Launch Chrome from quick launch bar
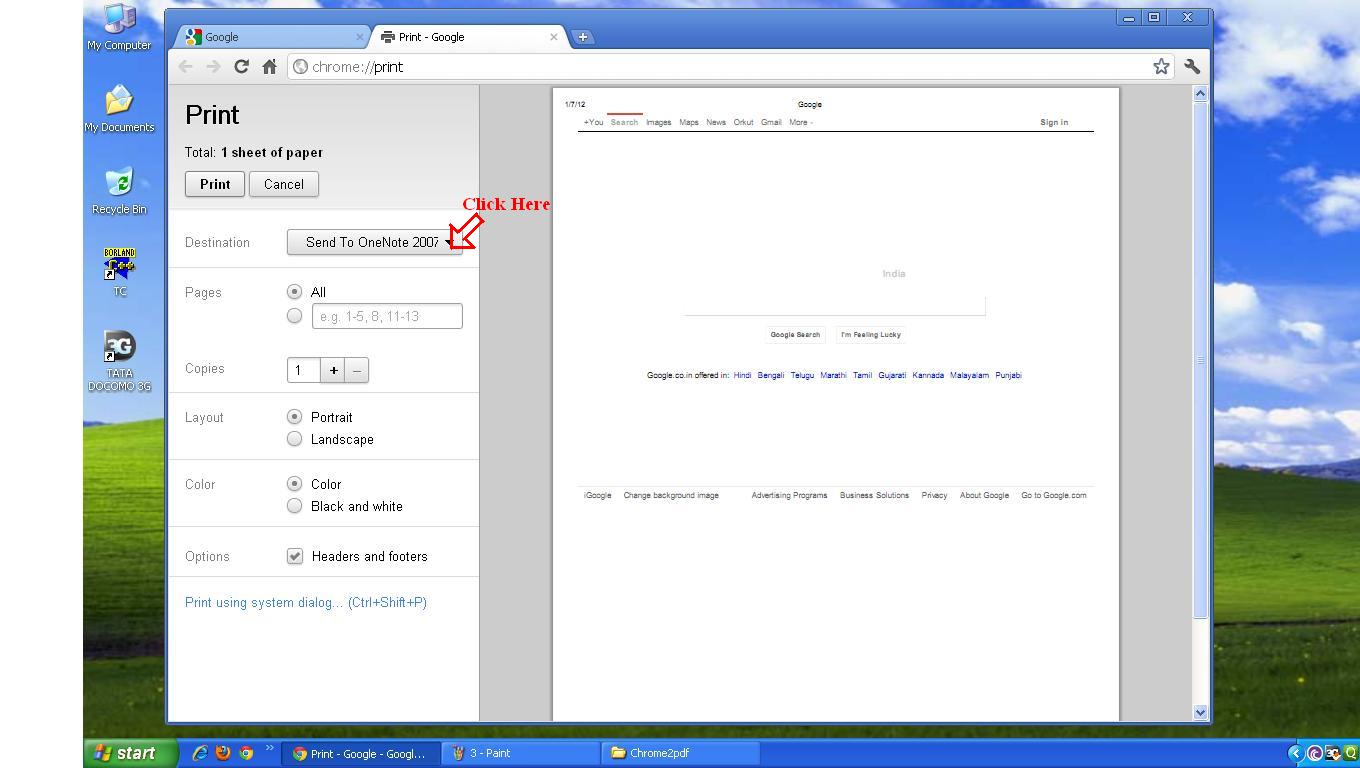1360x768 pixels. pos(246,753)
